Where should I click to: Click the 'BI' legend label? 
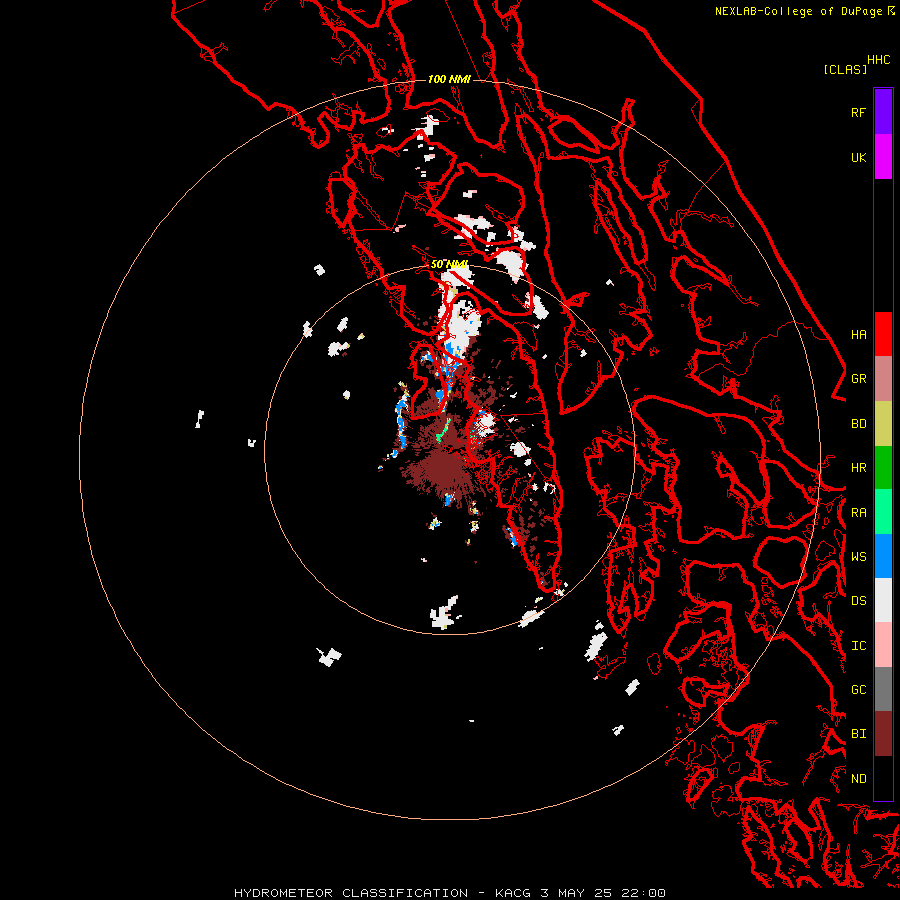(x=858, y=734)
